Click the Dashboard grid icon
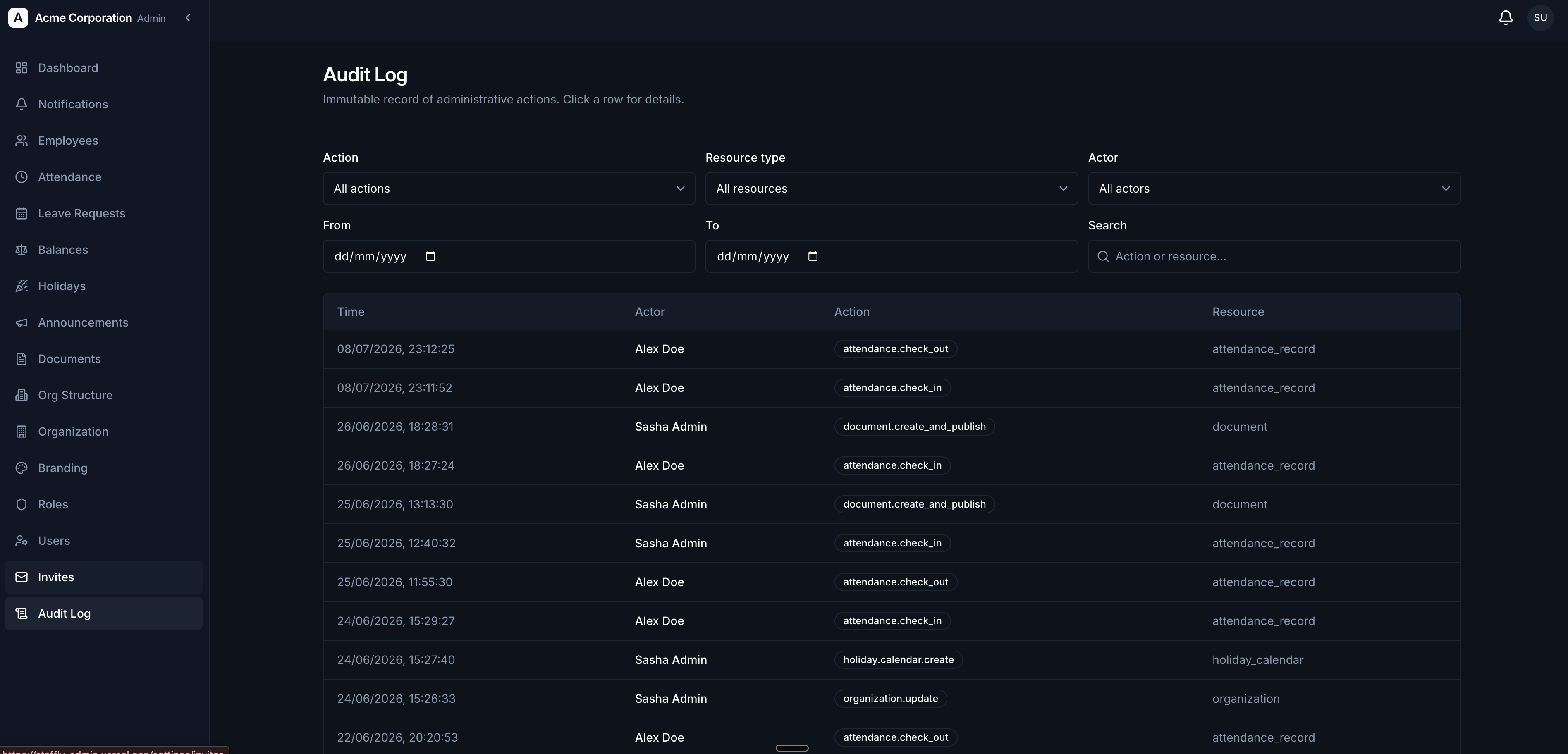The height and width of the screenshot is (754, 1568). 22,67
